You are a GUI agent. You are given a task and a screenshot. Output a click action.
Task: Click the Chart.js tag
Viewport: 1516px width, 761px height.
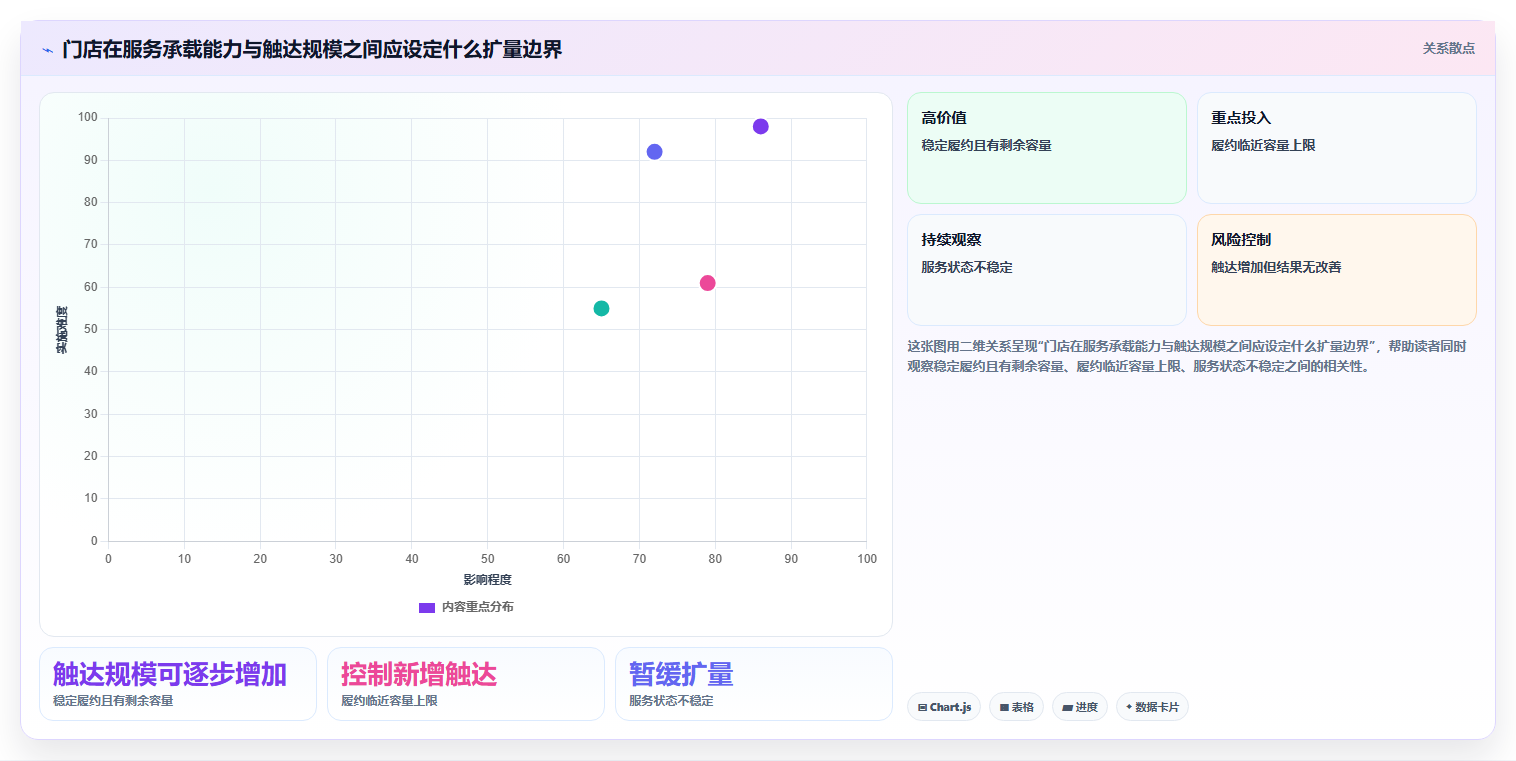pyautogui.click(x=944, y=707)
